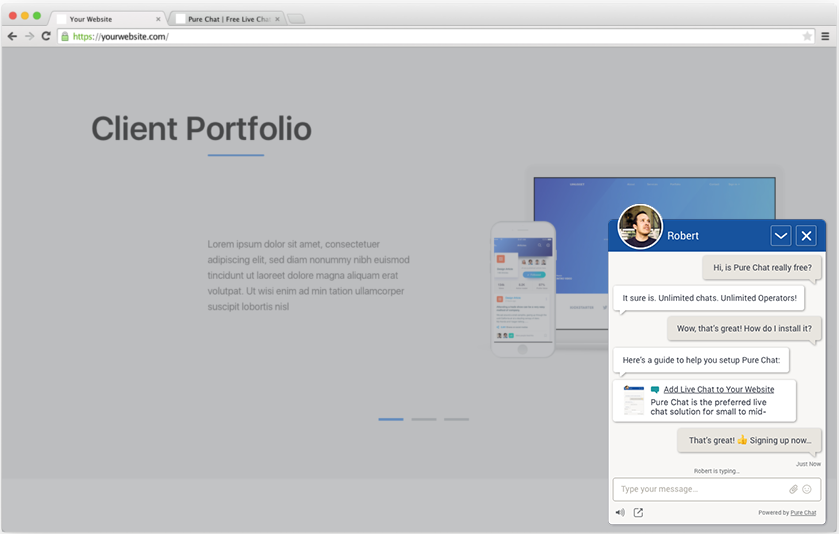Click the macOS red close window button
Image resolution: width=839 pixels, height=534 pixels.
[13, 16]
